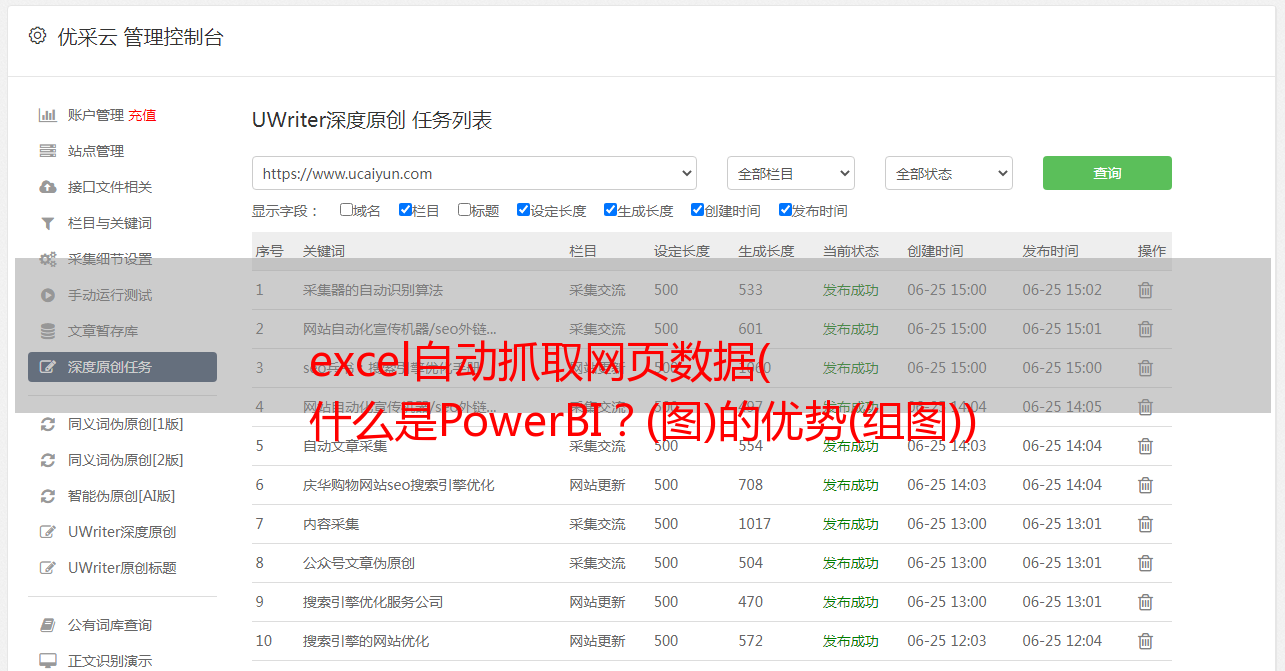Delete row 8 公众号文章伪原创 task
1285x671 pixels.
(x=1146, y=563)
